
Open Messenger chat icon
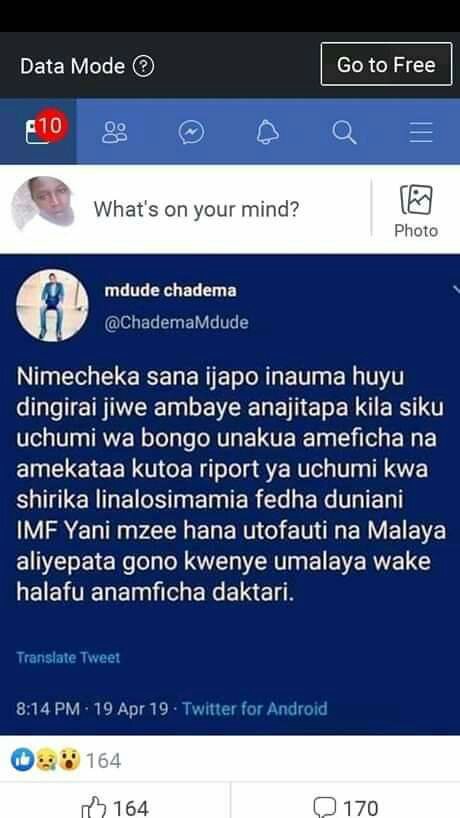(x=191, y=133)
